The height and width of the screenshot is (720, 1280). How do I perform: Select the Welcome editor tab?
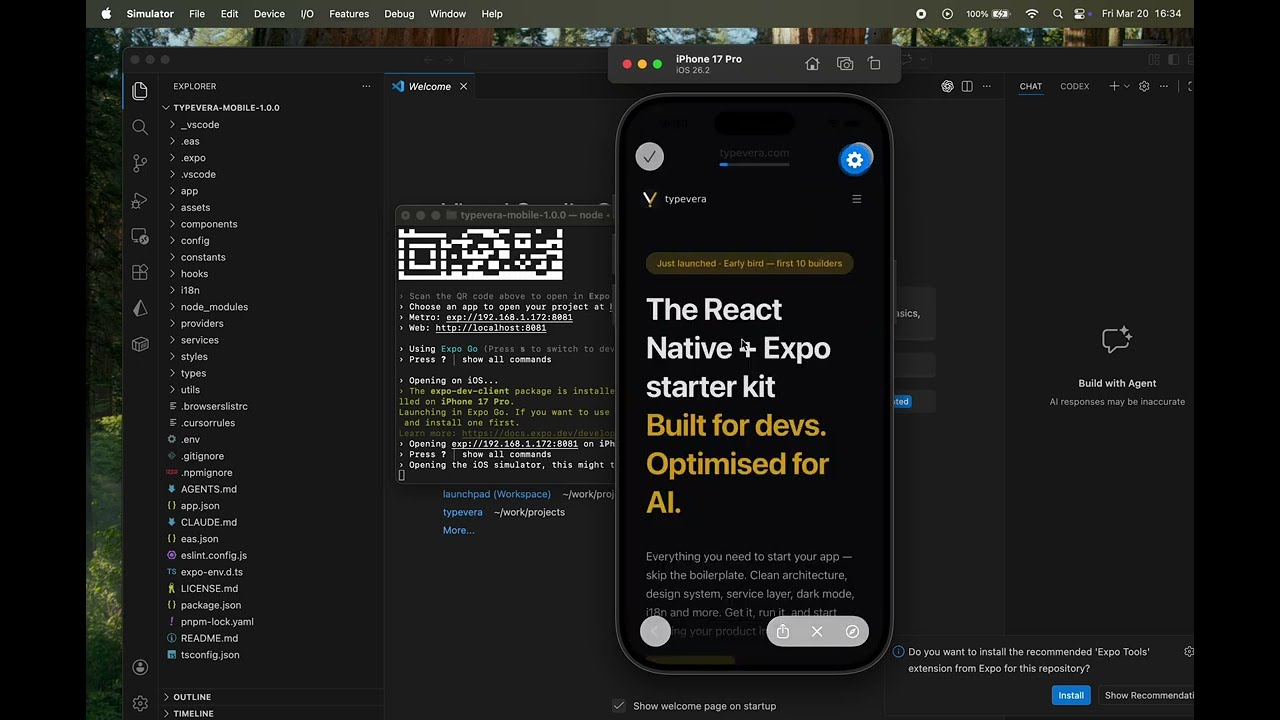click(x=429, y=86)
